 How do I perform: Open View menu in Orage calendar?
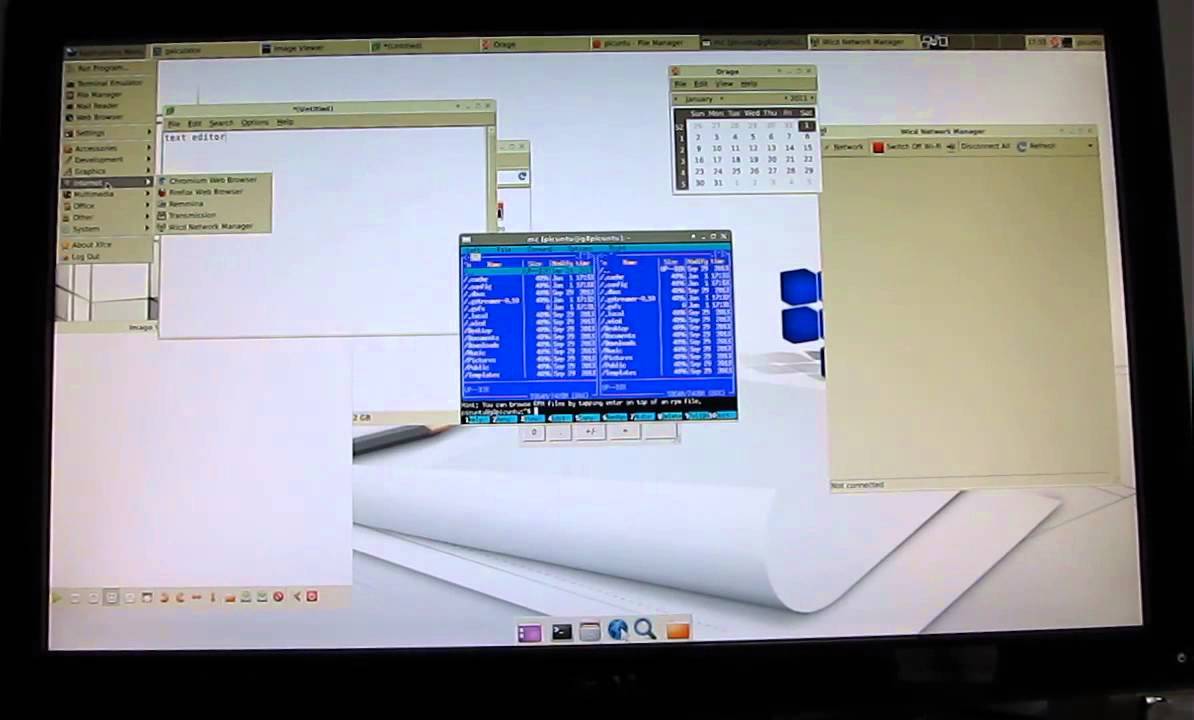click(725, 84)
